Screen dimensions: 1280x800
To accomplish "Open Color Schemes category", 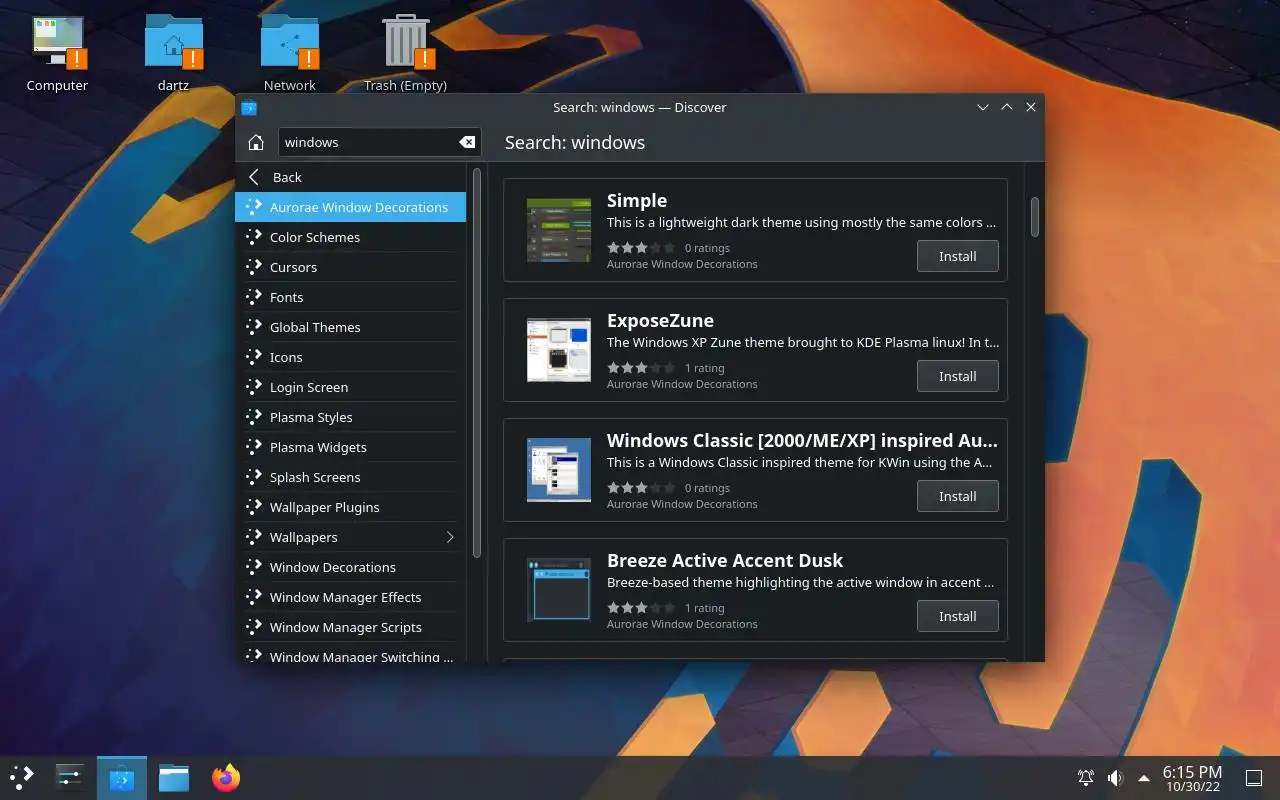I will point(351,237).
